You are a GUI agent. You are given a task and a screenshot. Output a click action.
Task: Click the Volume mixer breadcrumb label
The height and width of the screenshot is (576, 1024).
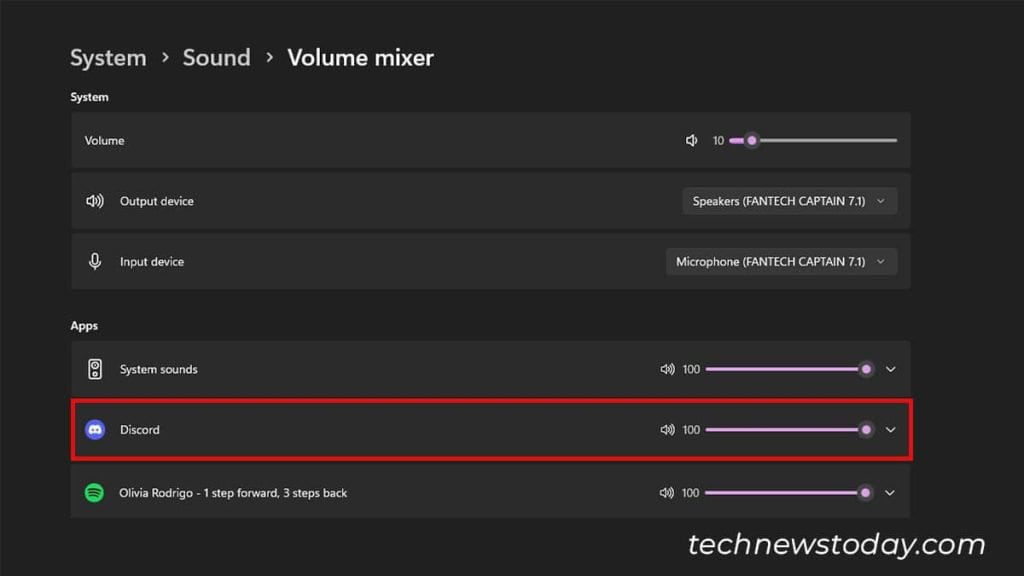[360, 57]
